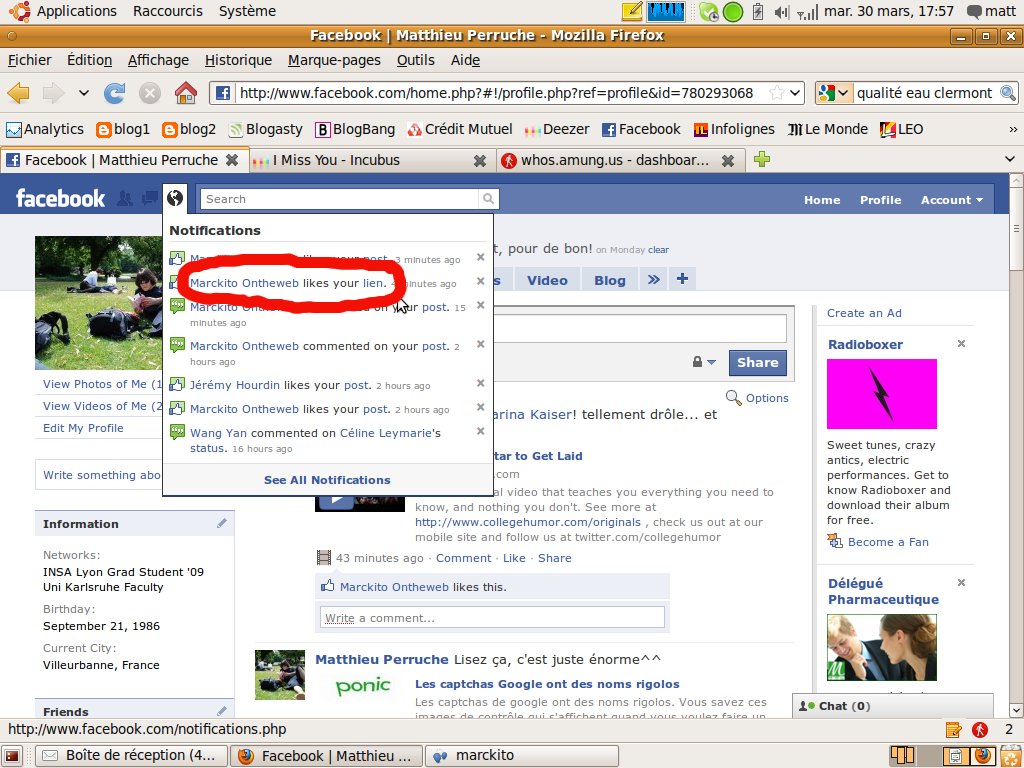Open the Facebook friend requests icon

pyautogui.click(x=124, y=199)
